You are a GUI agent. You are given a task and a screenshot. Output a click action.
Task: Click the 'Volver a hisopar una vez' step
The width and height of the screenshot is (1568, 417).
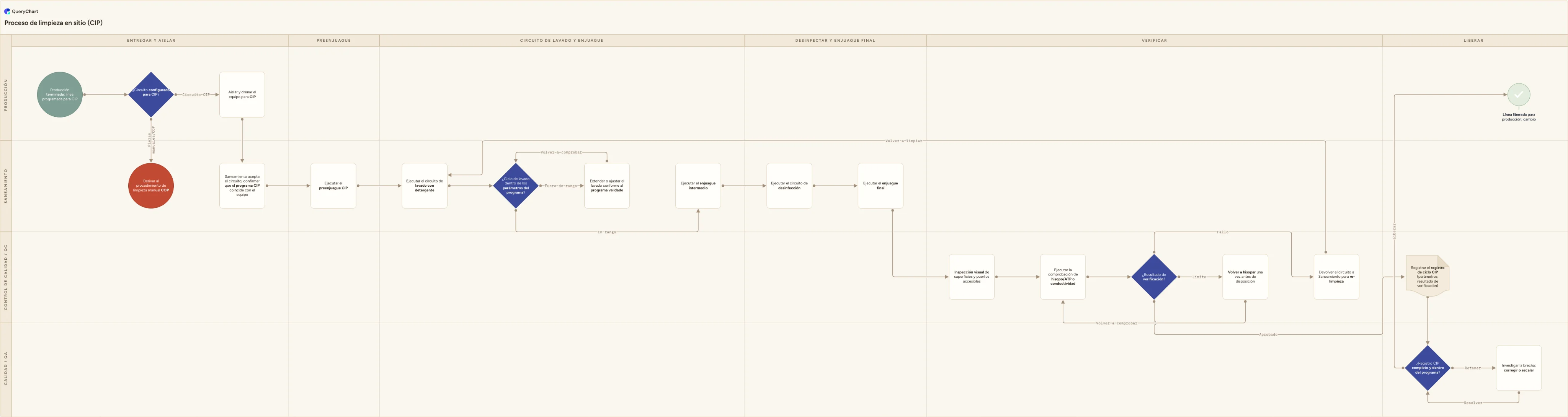tap(1245, 277)
